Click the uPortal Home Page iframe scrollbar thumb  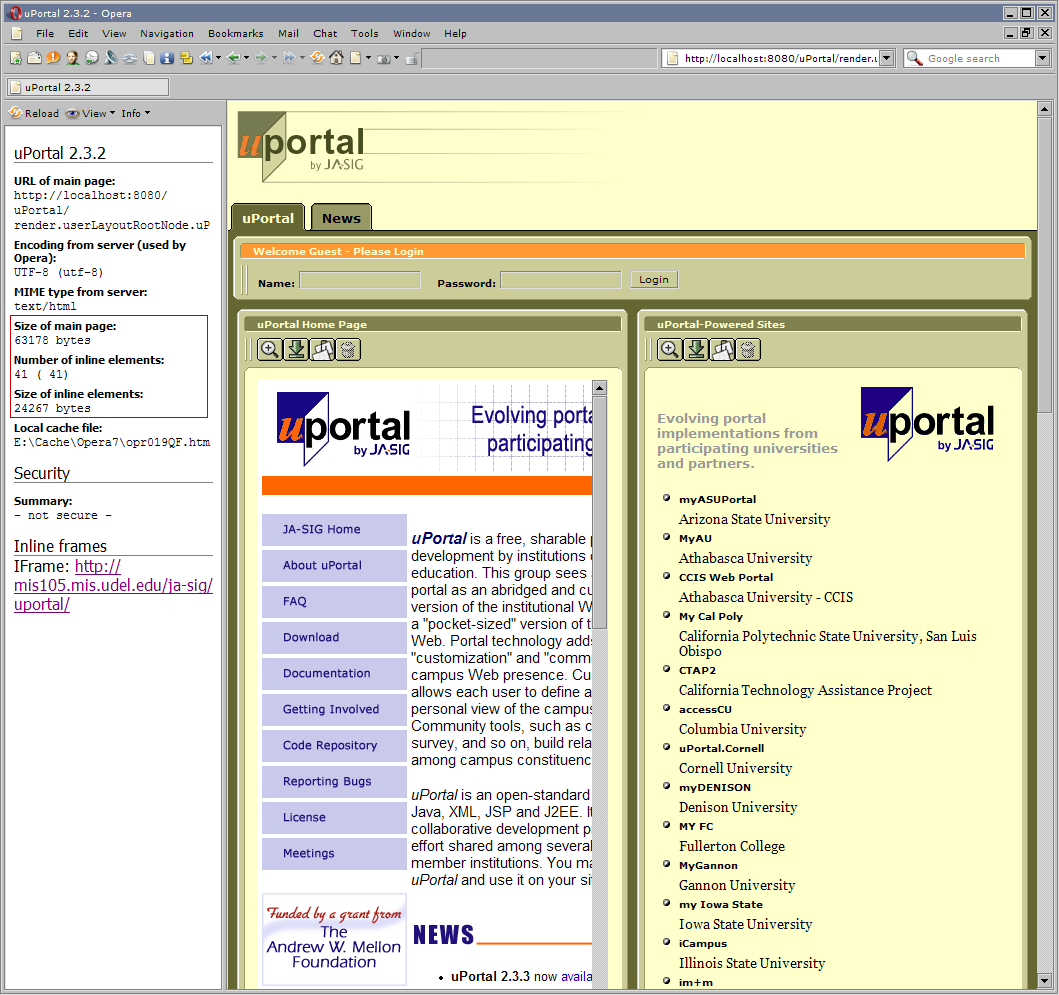[599, 513]
